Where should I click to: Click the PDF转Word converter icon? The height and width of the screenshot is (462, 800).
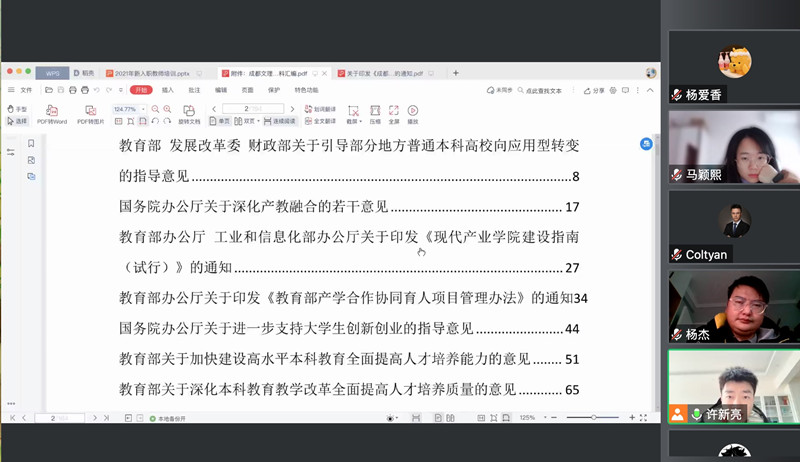coord(51,113)
